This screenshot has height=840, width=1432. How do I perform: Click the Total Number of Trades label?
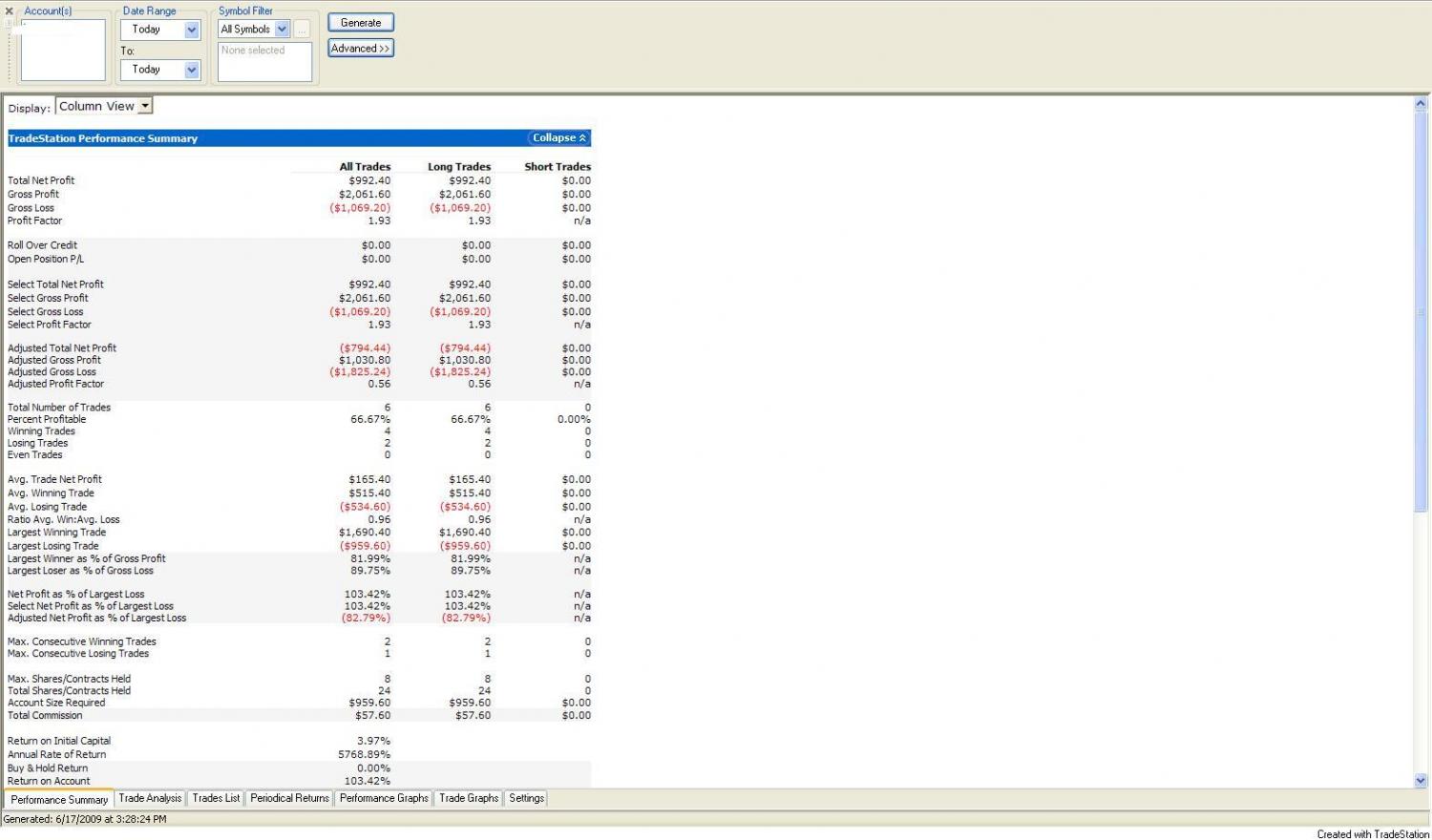(x=59, y=408)
